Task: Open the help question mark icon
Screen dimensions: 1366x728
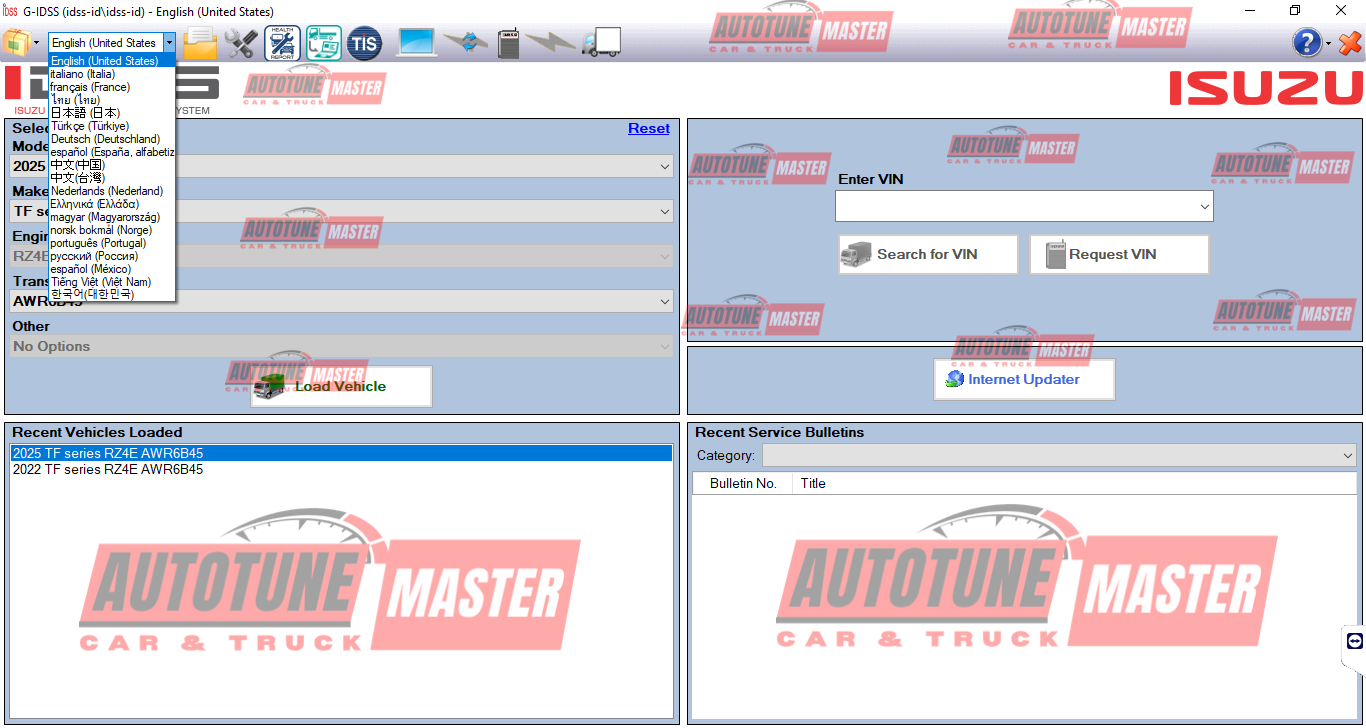Action: (x=1306, y=43)
